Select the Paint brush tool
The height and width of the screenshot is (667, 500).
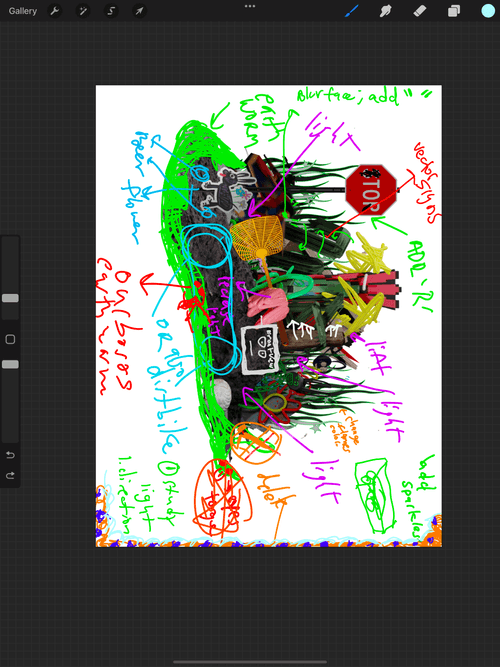(x=351, y=11)
